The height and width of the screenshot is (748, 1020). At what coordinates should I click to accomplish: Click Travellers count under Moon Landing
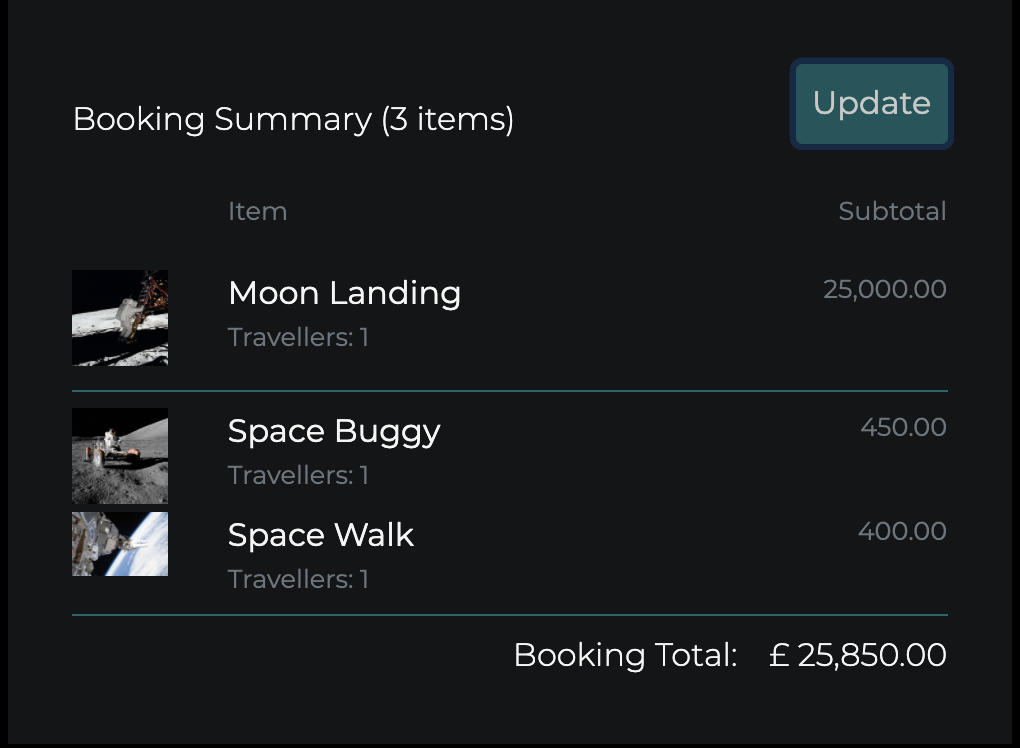click(x=297, y=337)
